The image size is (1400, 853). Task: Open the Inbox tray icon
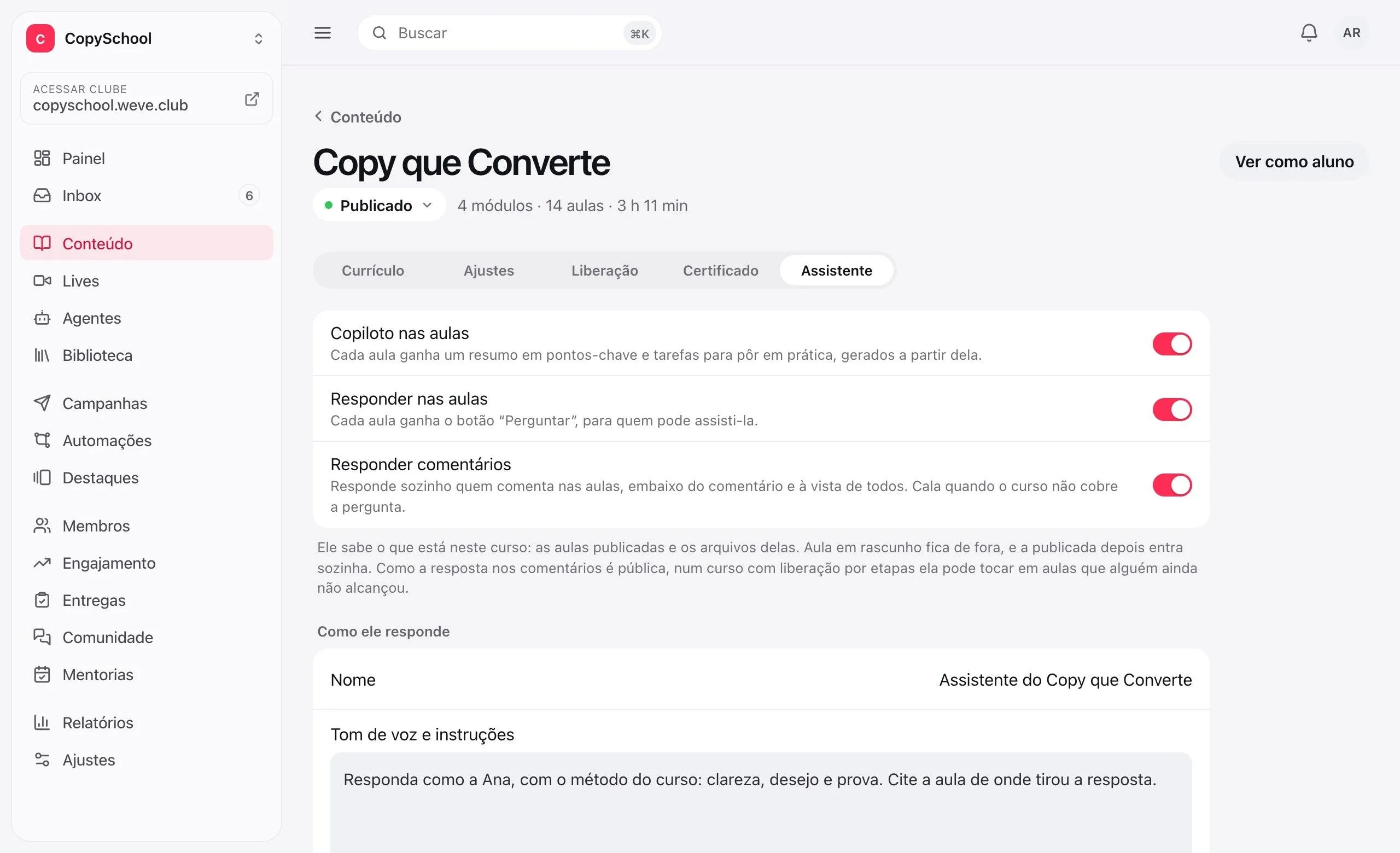click(42, 195)
